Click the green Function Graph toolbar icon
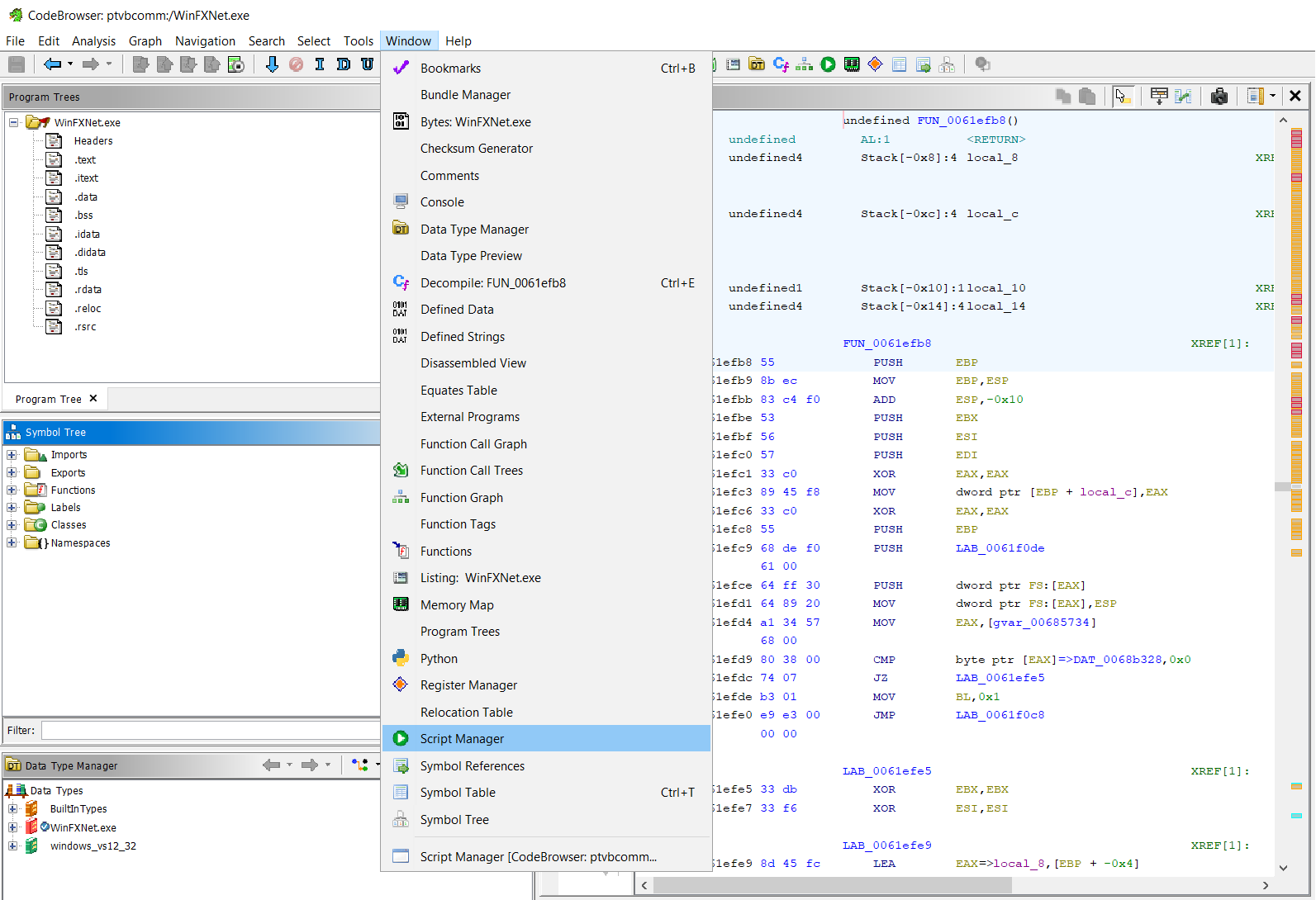Image resolution: width=1316 pixels, height=900 pixels. (x=804, y=64)
